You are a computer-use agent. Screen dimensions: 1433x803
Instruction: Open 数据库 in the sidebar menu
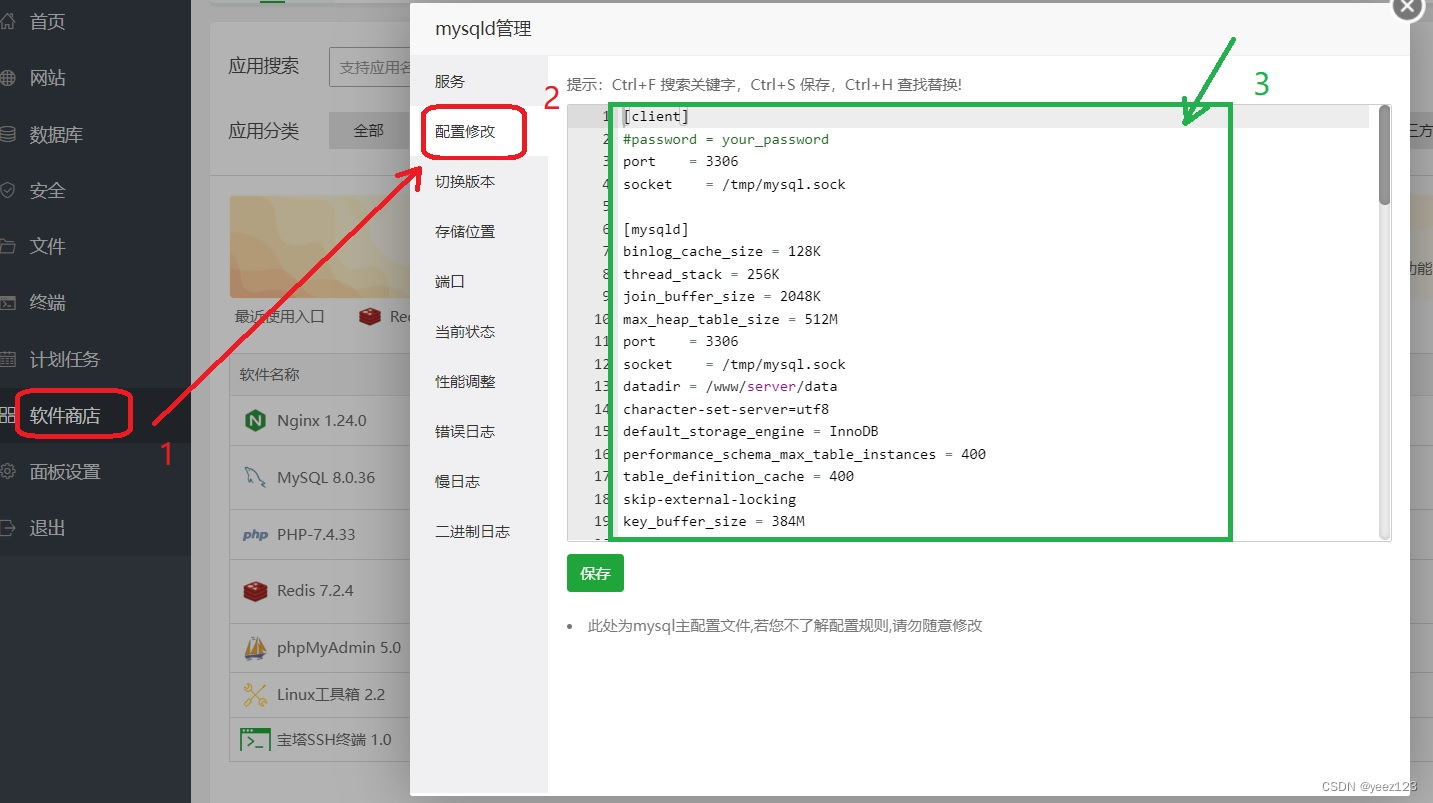coord(56,134)
